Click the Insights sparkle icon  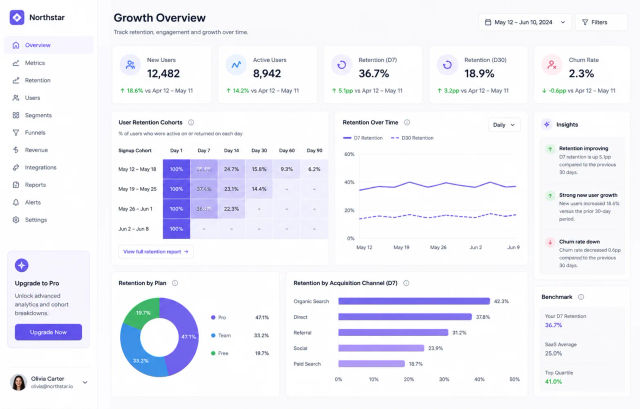coord(547,124)
